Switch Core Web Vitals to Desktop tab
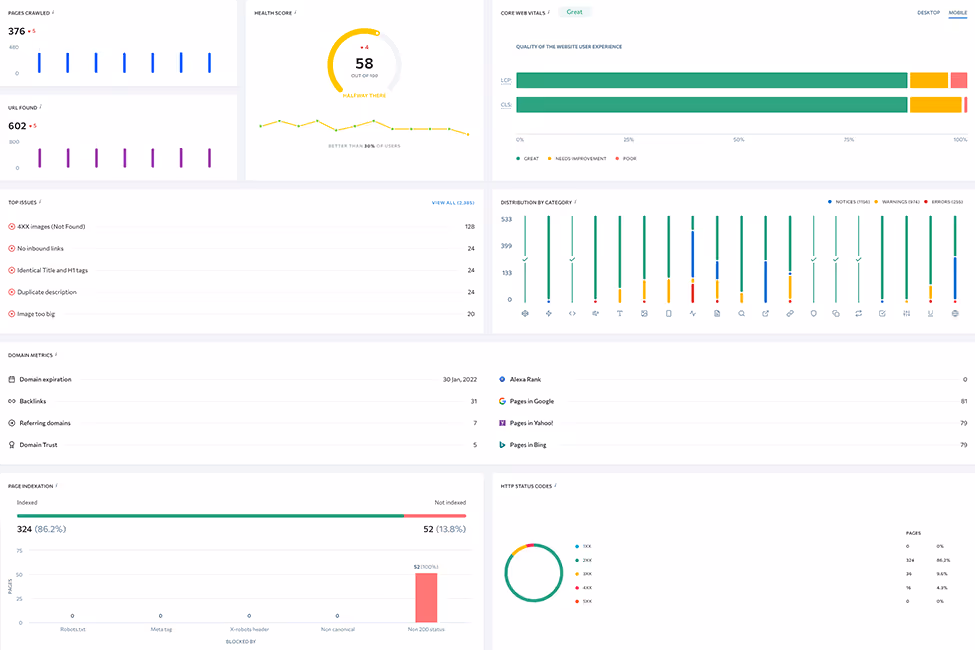The width and height of the screenshot is (975, 650). [x=928, y=12]
